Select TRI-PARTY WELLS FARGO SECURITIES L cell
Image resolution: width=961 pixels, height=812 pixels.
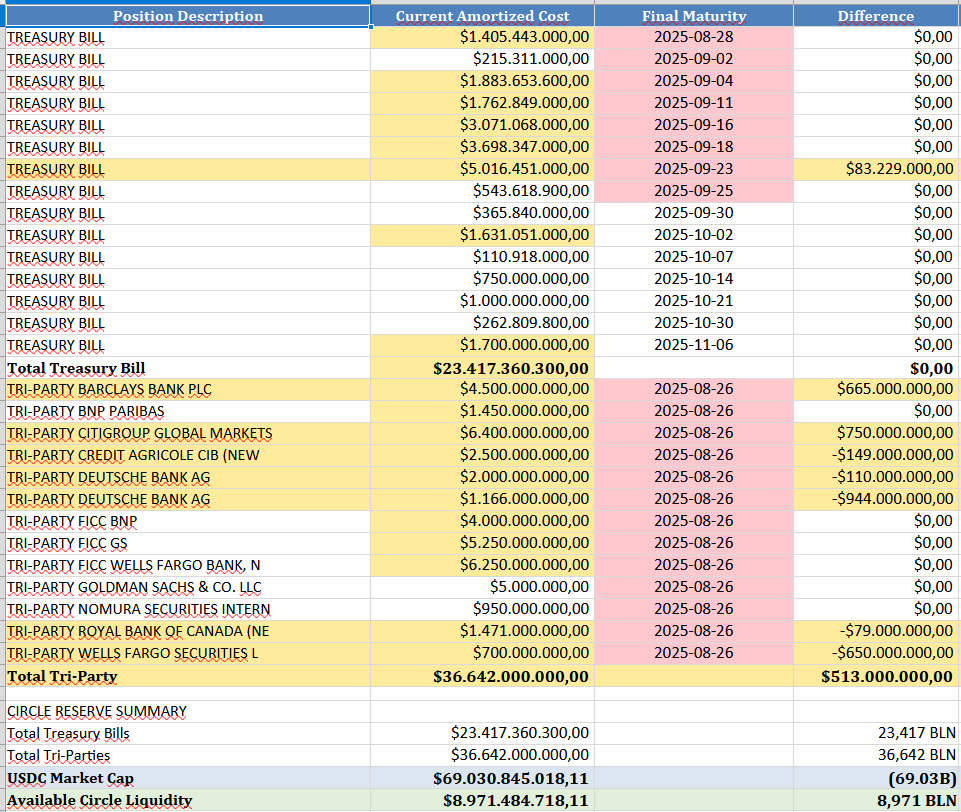point(188,655)
